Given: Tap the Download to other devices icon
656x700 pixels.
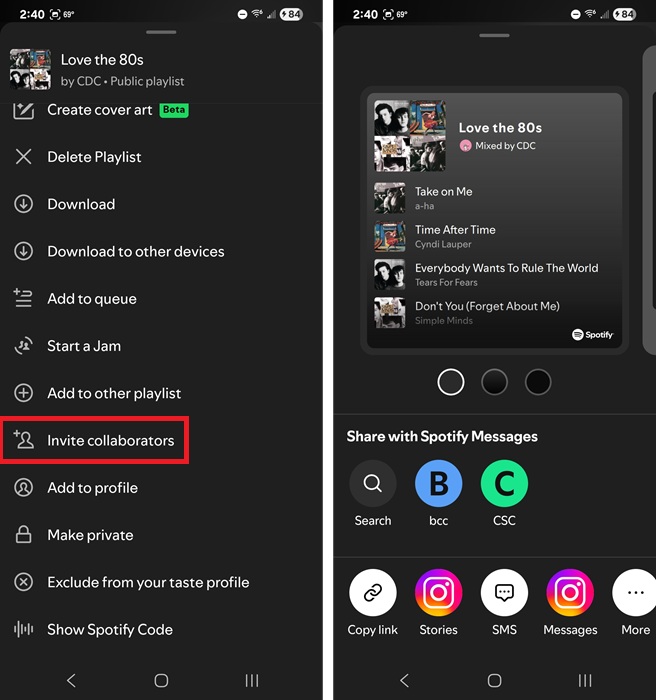Looking at the screenshot, I should 23,251.
